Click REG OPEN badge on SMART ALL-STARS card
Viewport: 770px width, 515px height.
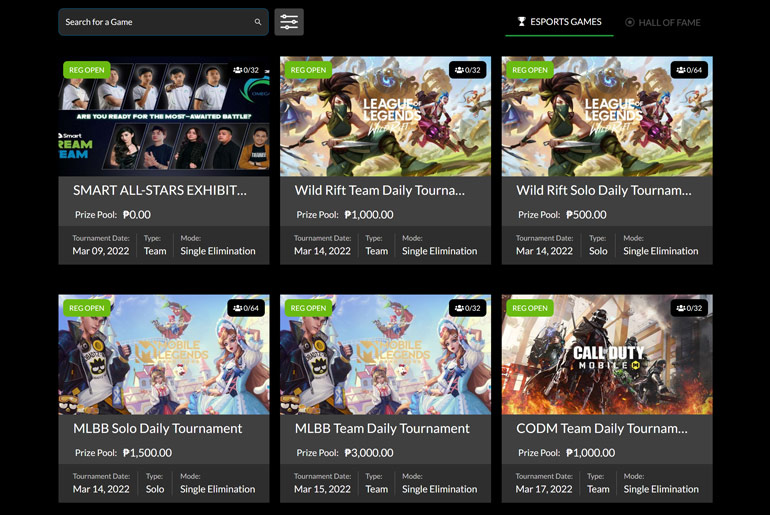[86, 70]
